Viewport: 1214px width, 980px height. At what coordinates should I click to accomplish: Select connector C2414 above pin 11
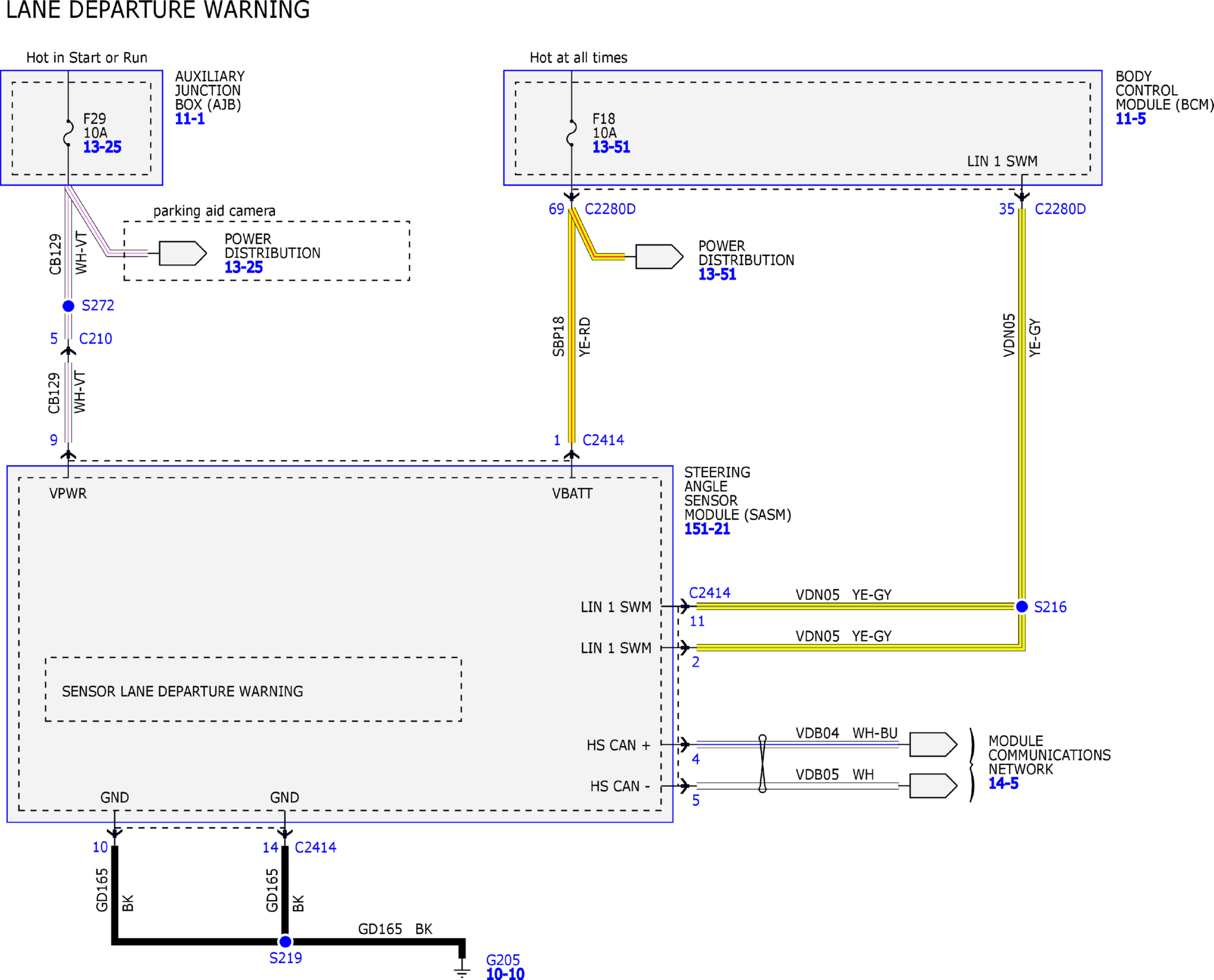[710, 593]
